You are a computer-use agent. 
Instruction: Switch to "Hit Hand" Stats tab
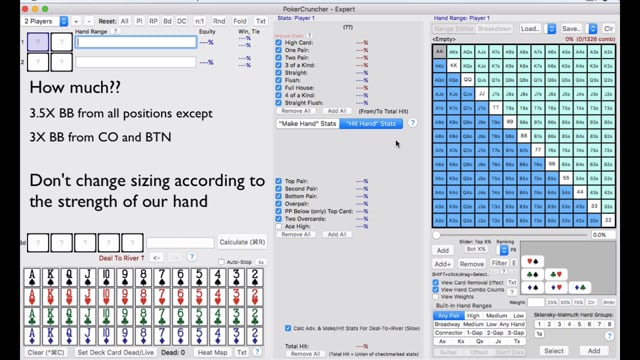(371, 123)
